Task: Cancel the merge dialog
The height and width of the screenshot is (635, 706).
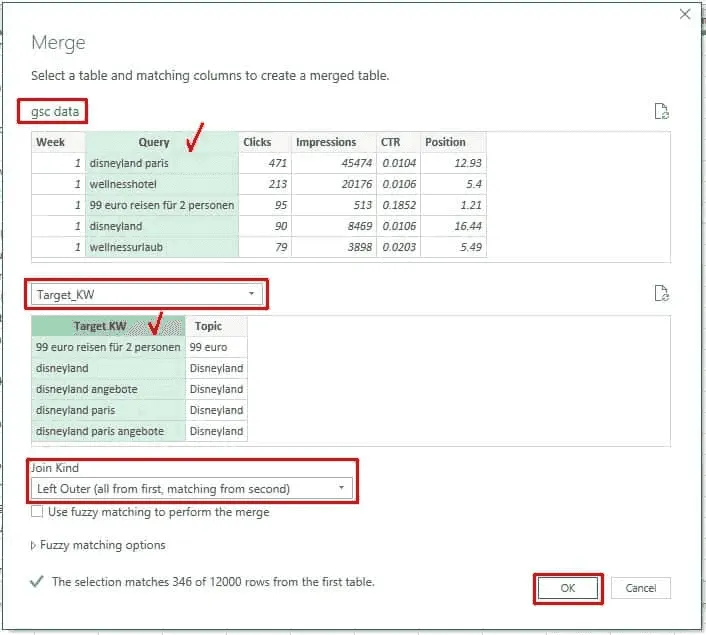Action: [x=640, y=588]
